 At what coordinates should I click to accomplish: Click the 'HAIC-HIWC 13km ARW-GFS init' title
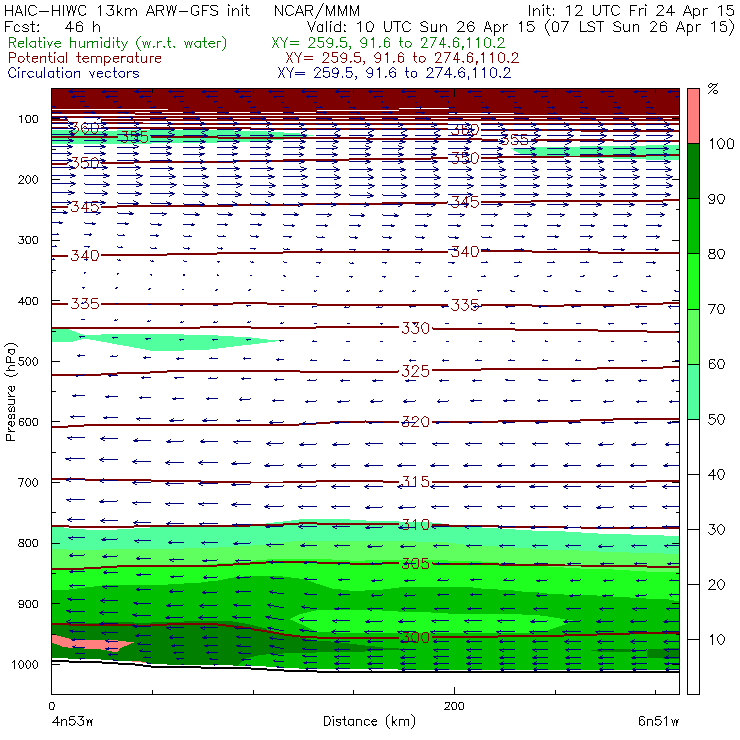[127, 11]
